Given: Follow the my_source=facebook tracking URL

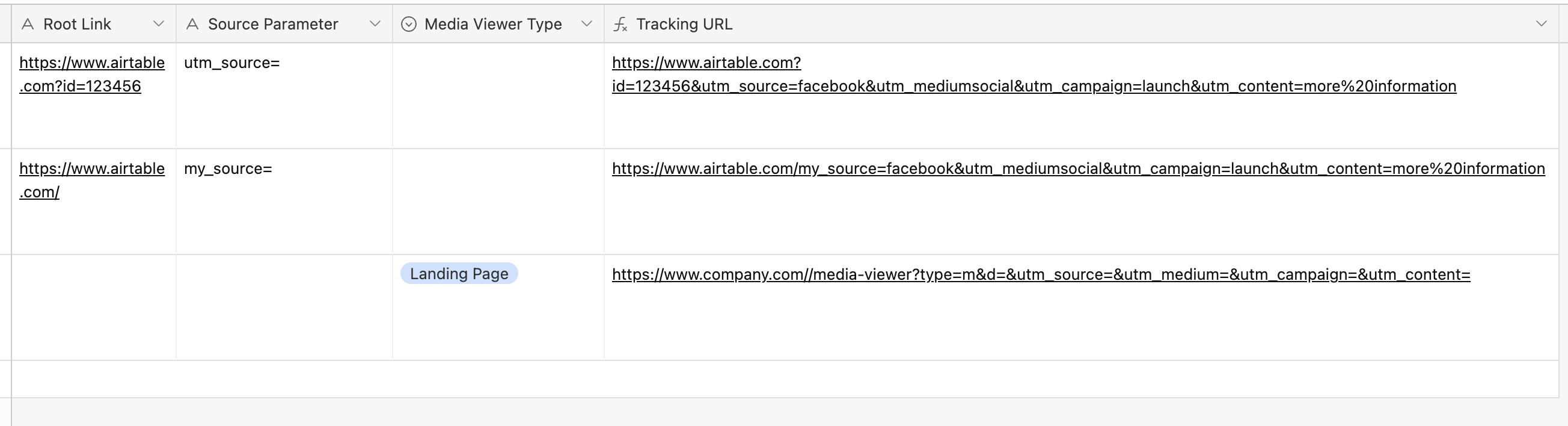Looking at the screenshot, I should pyautogui.click(x=1079, y=169).
